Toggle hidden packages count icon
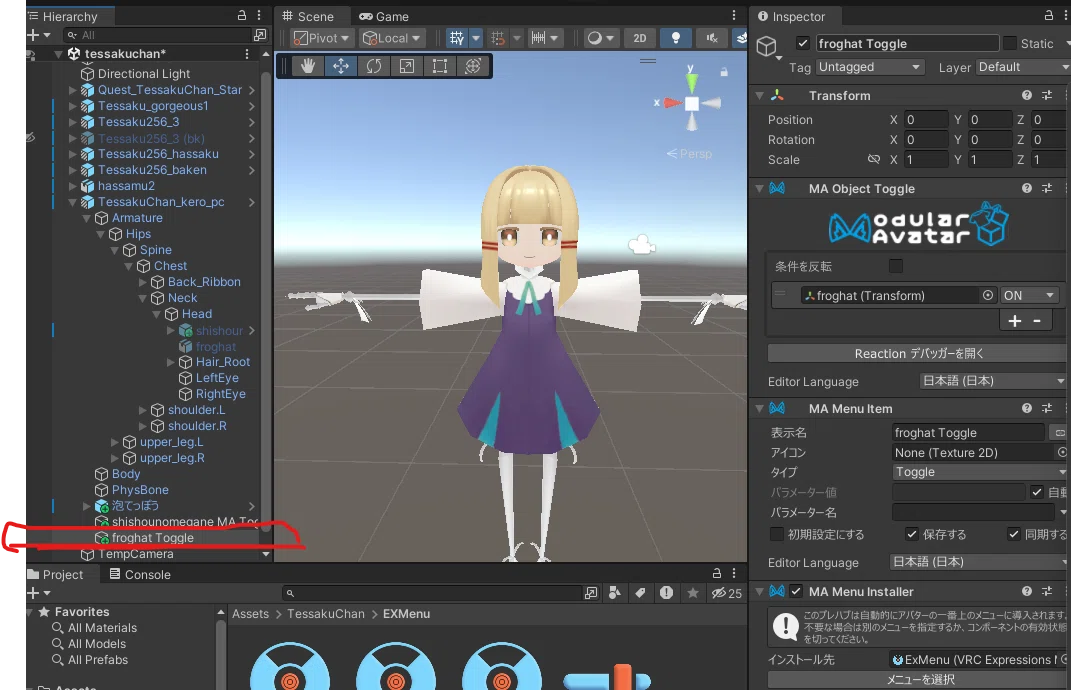The height and width of the screenshot is (690, 1071). [x=727, y=593]
